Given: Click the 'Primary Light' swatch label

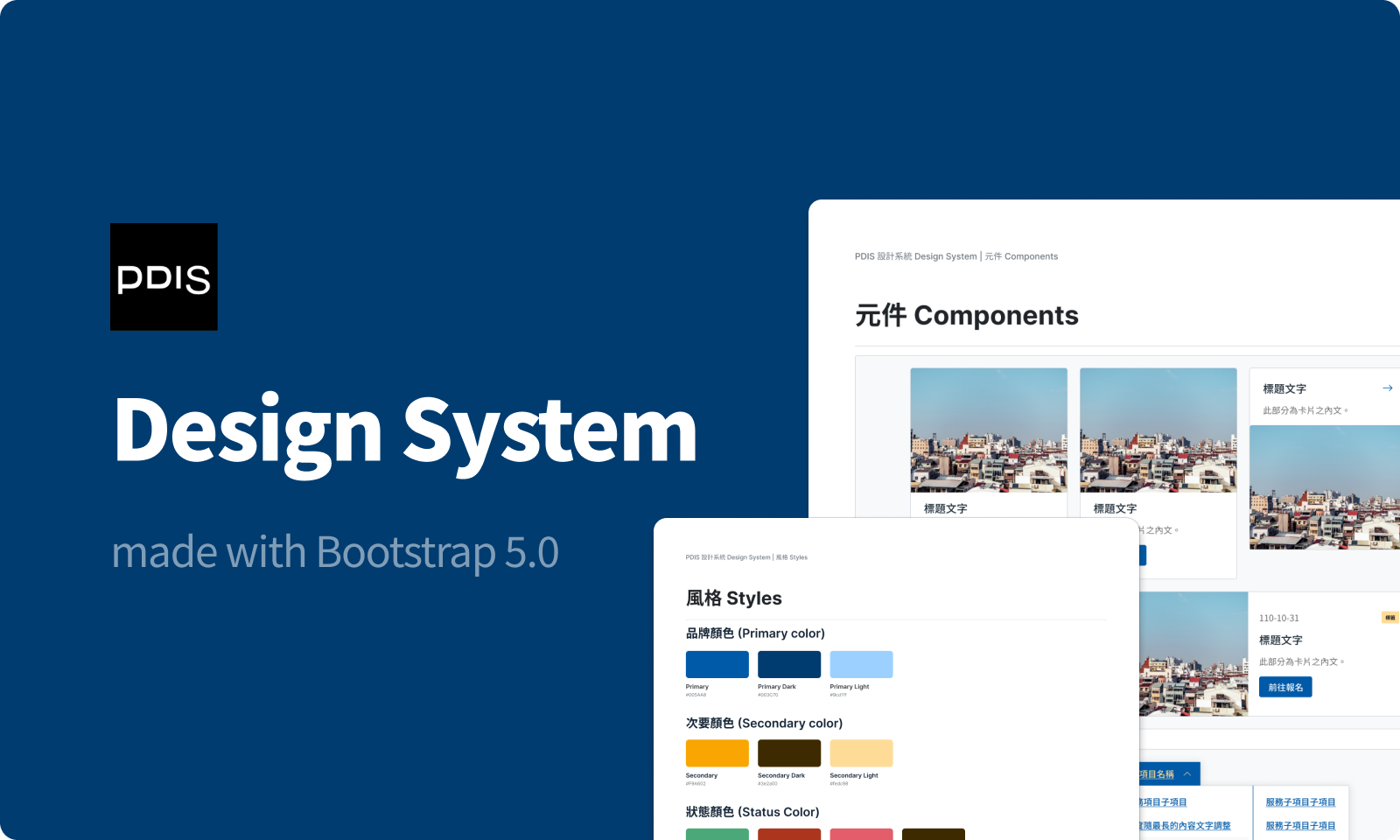Looking at the screenshot, I should click(x=850, y=687).
